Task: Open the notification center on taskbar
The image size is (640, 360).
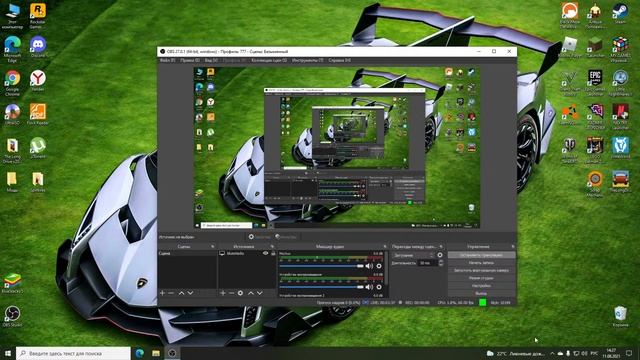Action: tap(629, 353)
